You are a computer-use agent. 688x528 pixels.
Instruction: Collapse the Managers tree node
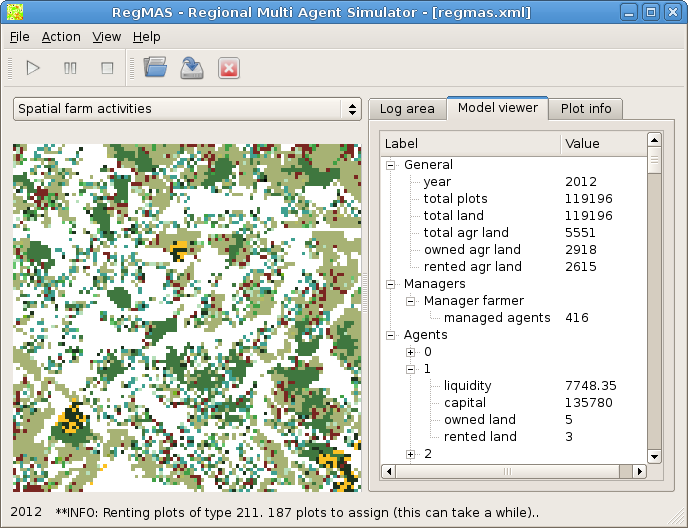(390, 284)
